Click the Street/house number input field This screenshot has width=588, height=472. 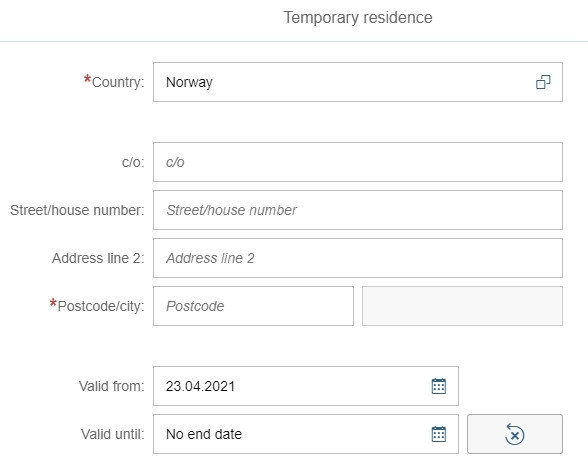click(358, 210)
